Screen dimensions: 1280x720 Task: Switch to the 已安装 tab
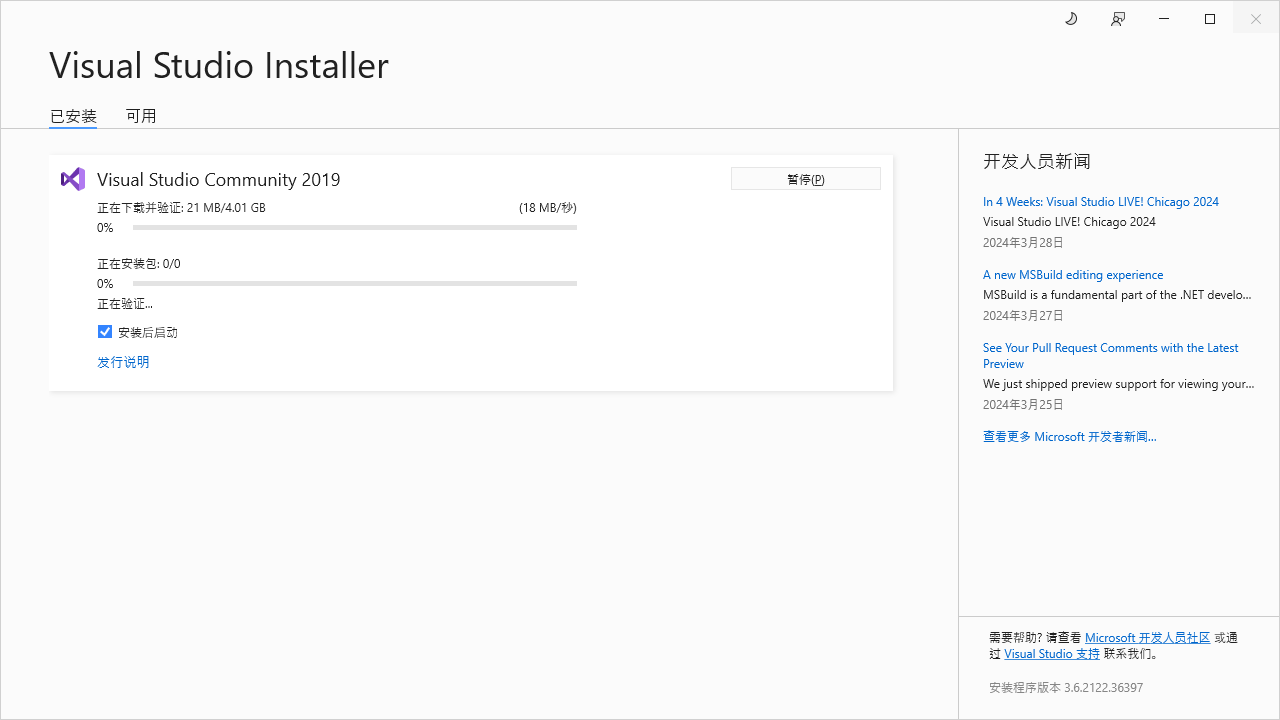pyautogui.click(x=73, y=116)
